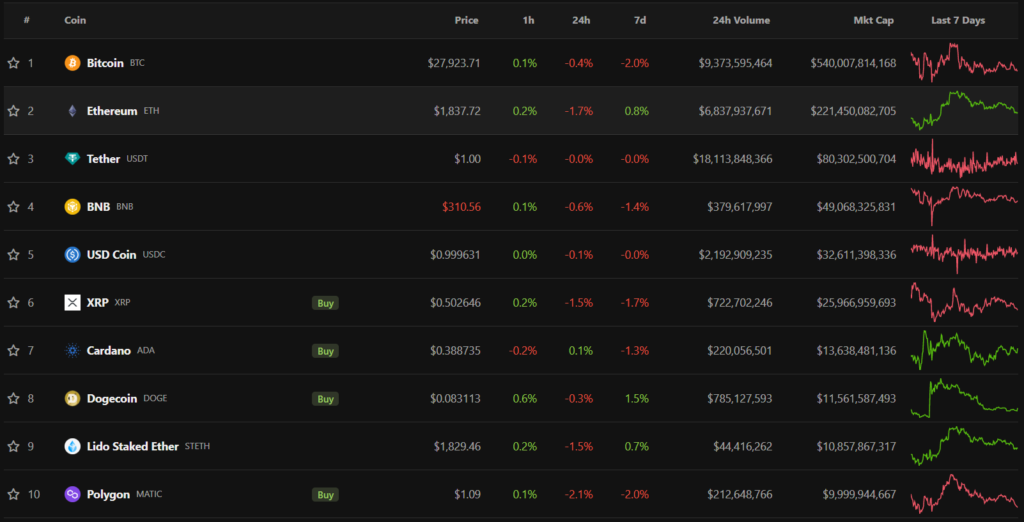1024x522 pixels.
Task: Click the Ethereum diamond logo icon
Action: click(x=72, y=111)
